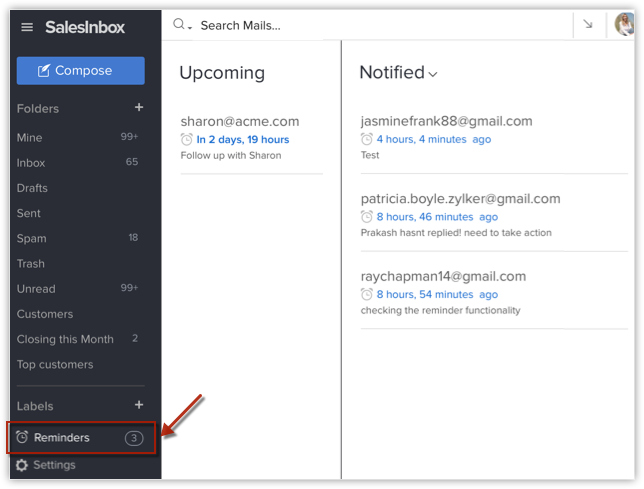Screen dimensions: 644x489
Task: Open raychapman14@gmail.com reminder entry
Action: coord(443,277)
